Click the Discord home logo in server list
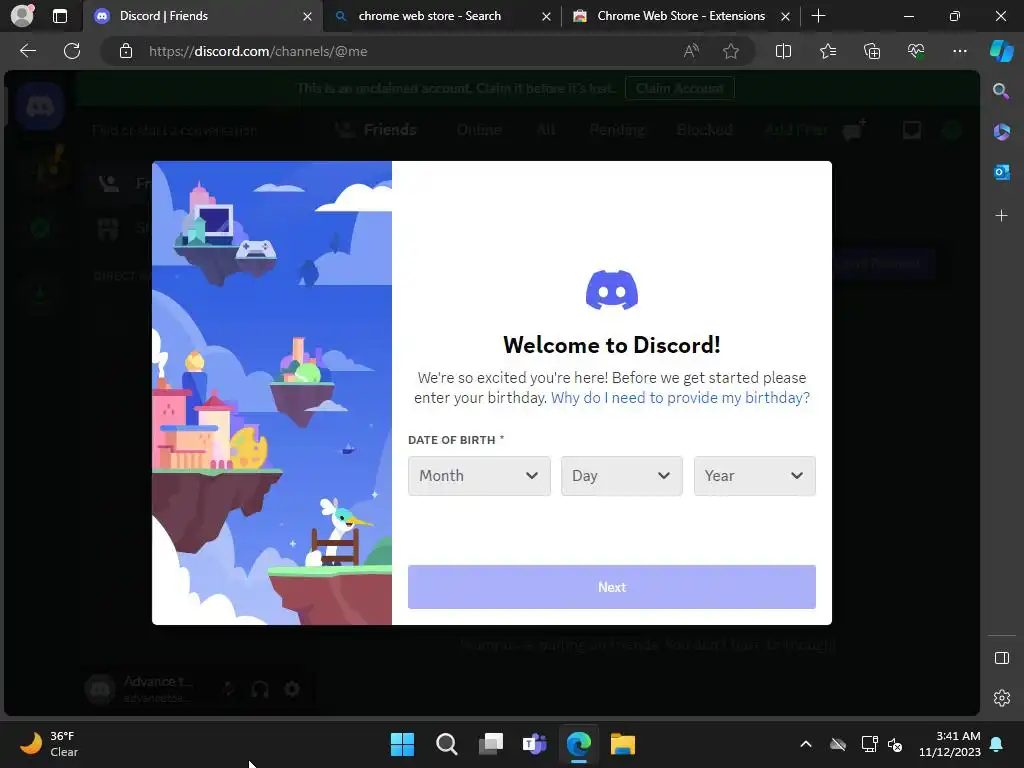Viewport: 1024px width, 768px height. click(x=40, y=106)
